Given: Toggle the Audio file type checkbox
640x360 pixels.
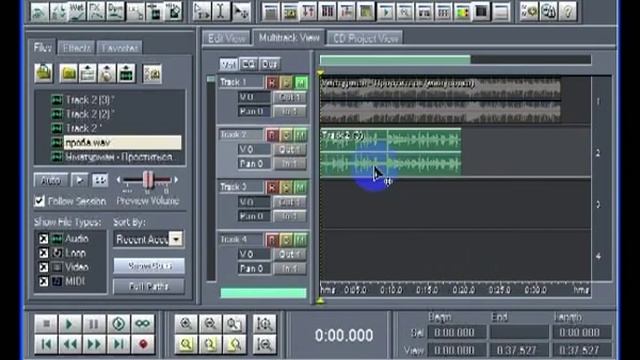Looking at the screenshot, I should coord(43,238).
